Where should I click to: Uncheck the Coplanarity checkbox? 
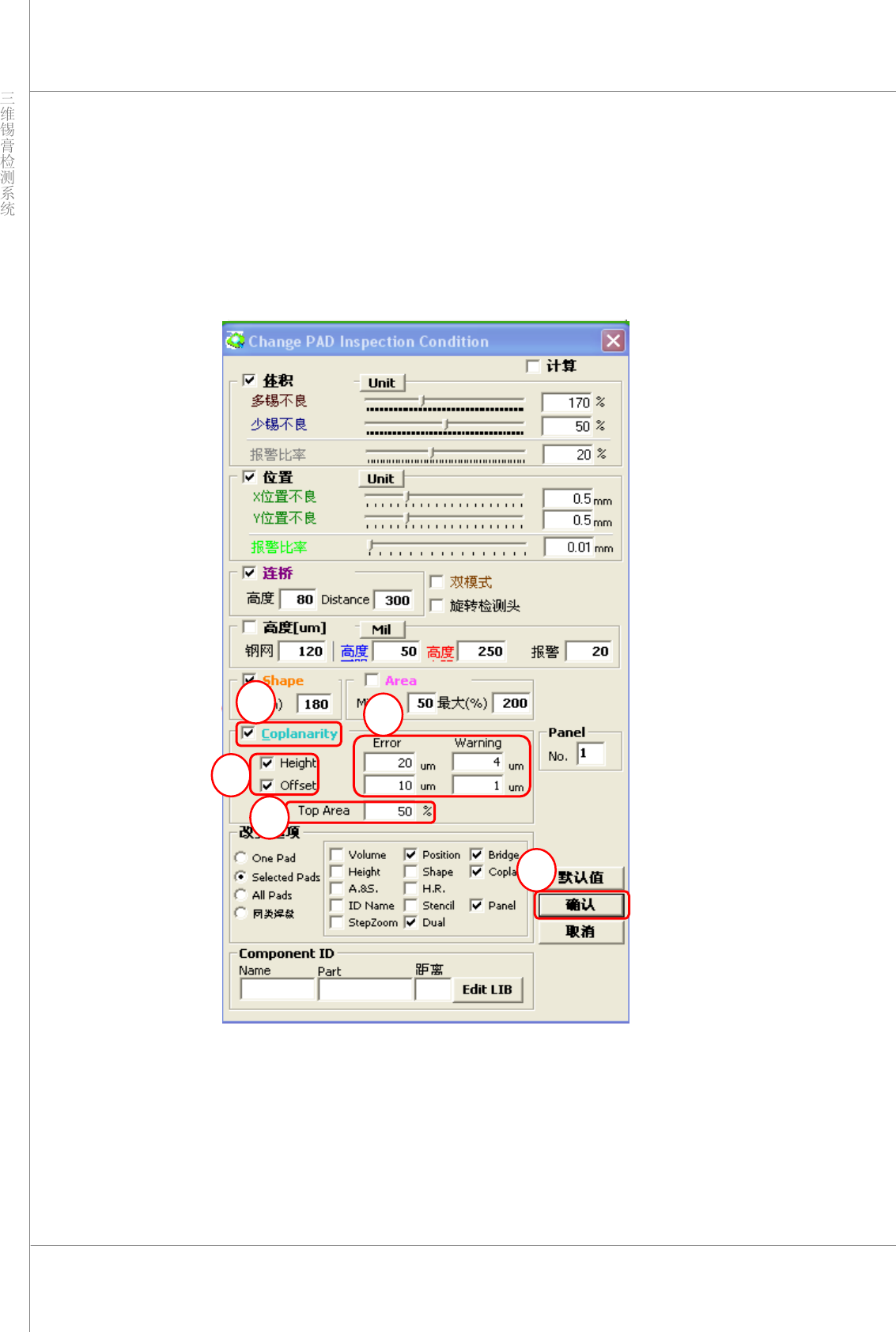click(x=248, y=733)
